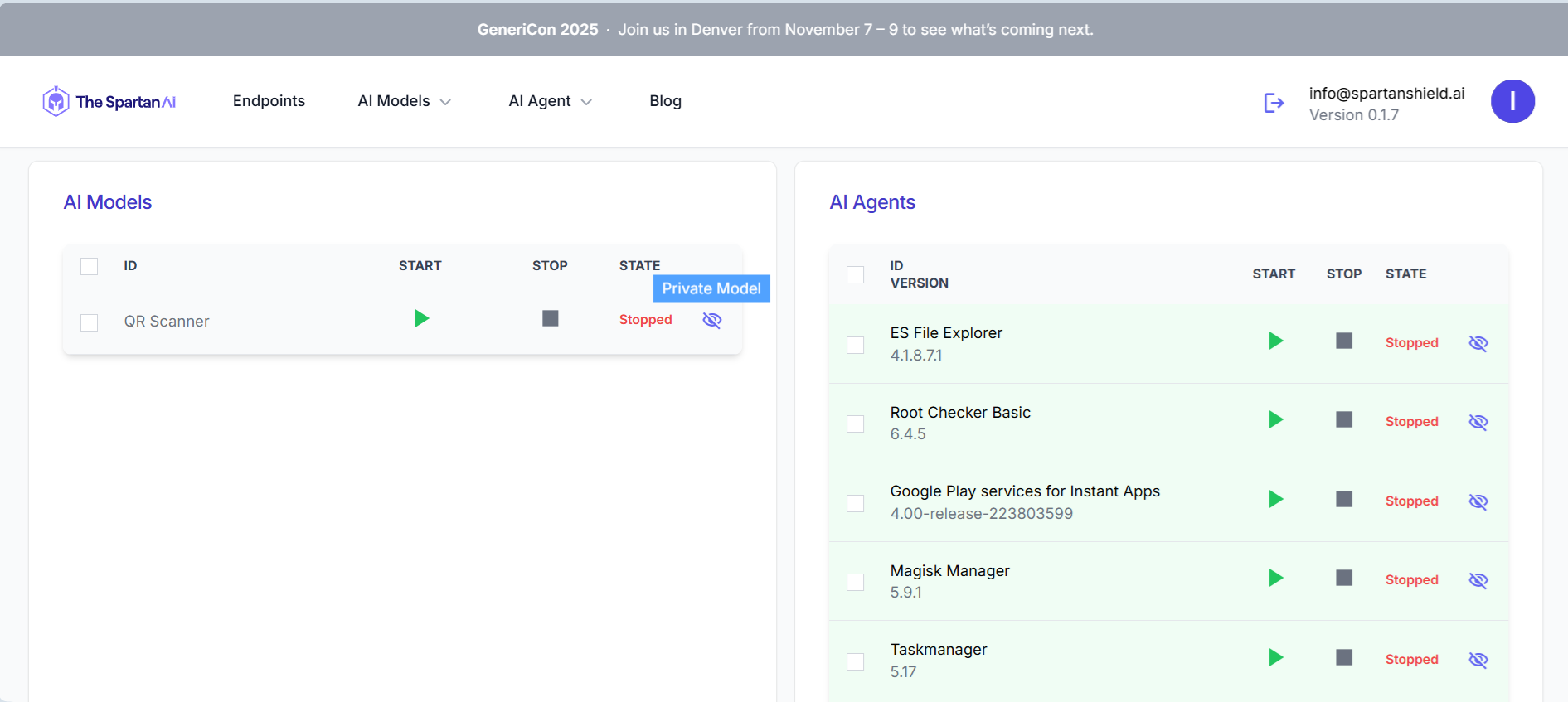Screen dimensions: 1568x702
Task: Start the ES File Explorer agent
Action: pos(1275,341)
